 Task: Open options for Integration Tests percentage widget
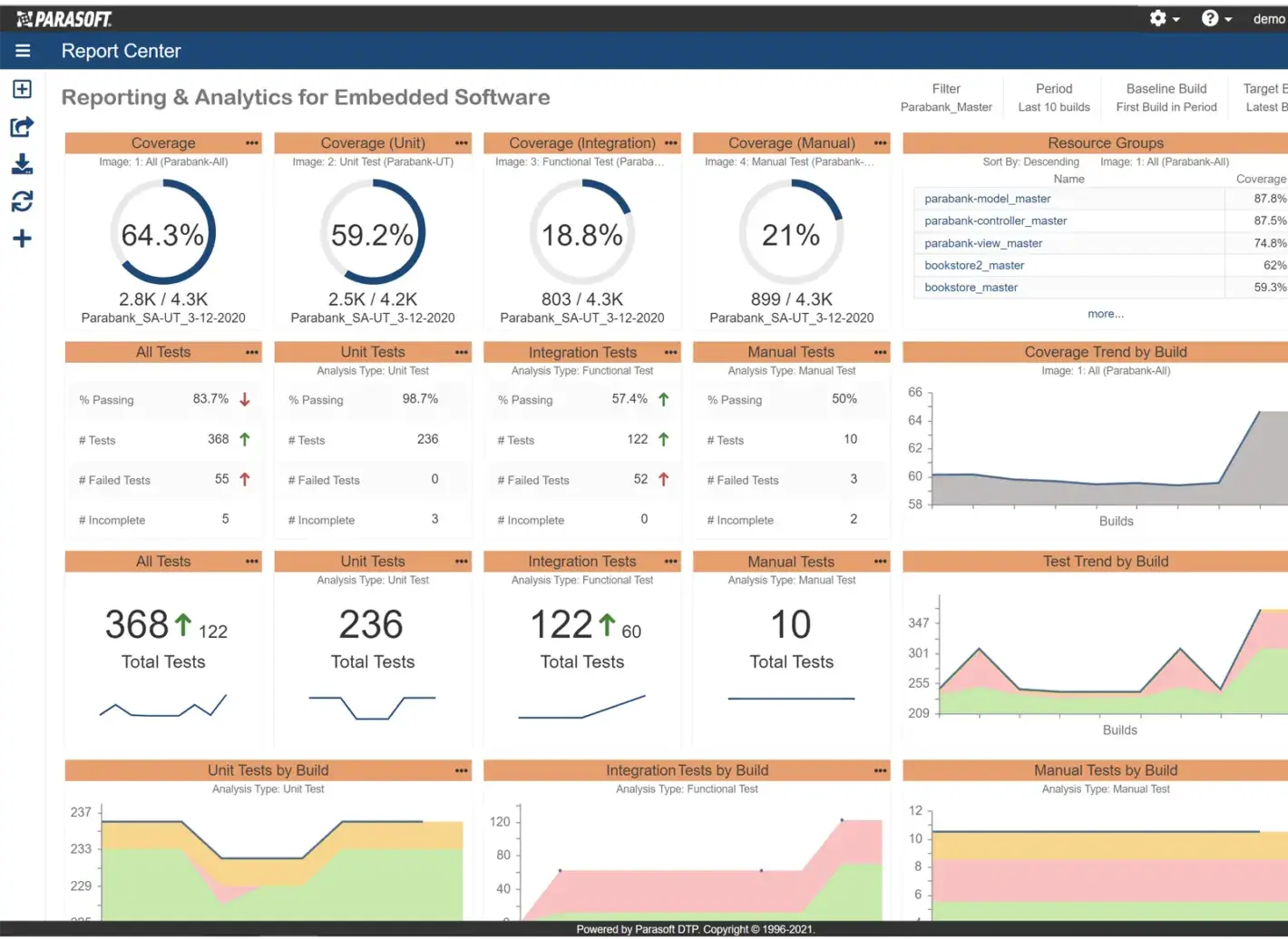(671, 352)
